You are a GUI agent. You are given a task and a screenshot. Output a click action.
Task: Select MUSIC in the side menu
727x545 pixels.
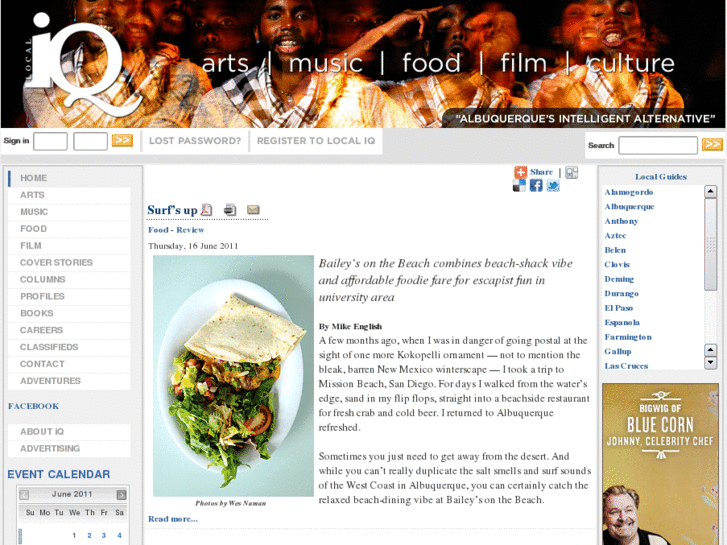click(69, 212)
